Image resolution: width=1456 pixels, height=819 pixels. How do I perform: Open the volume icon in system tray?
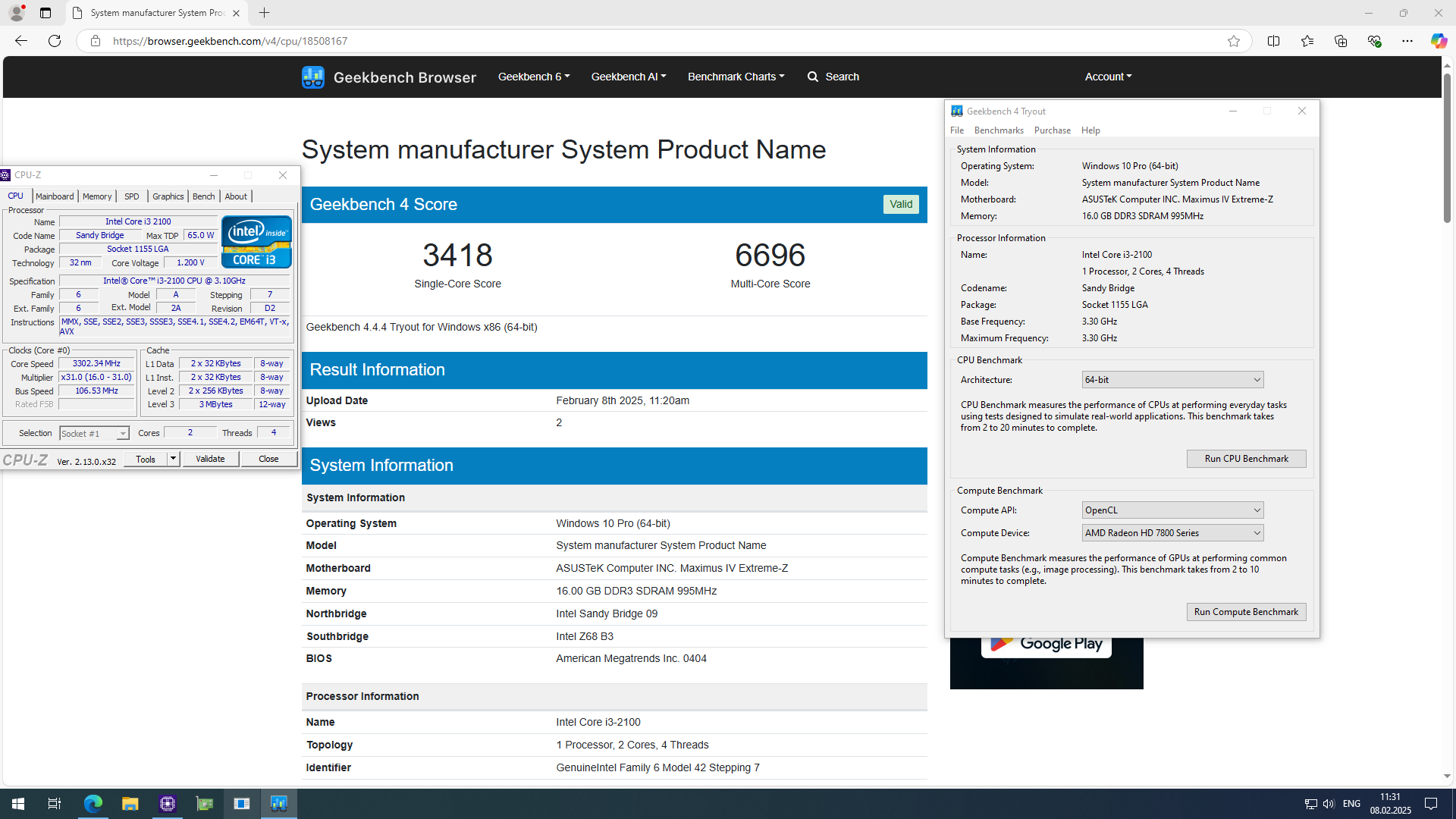point(1329,804)
